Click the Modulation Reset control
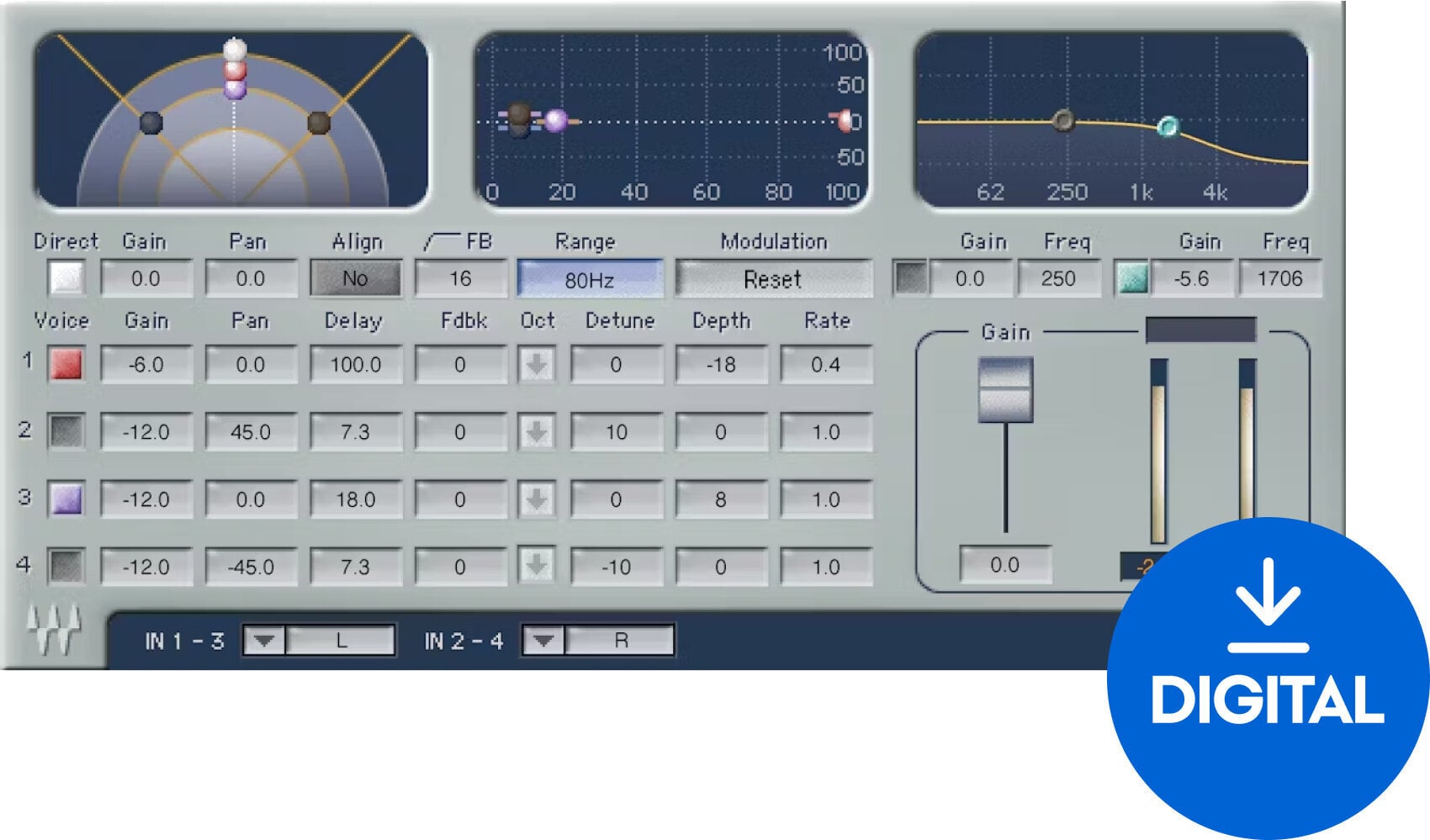 (x=774, y=277)
